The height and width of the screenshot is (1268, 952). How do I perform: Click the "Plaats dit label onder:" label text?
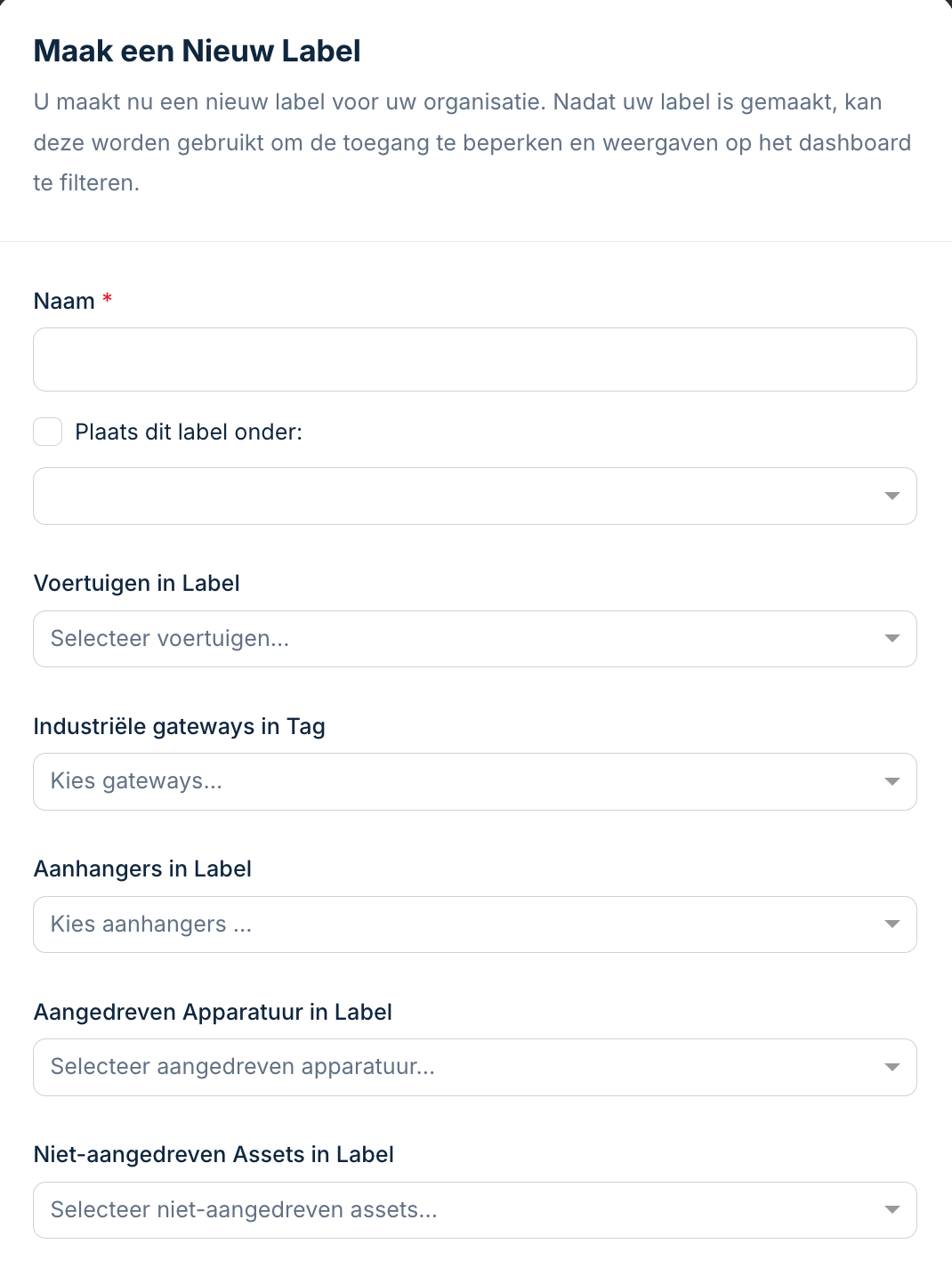[x=189, y=432]
